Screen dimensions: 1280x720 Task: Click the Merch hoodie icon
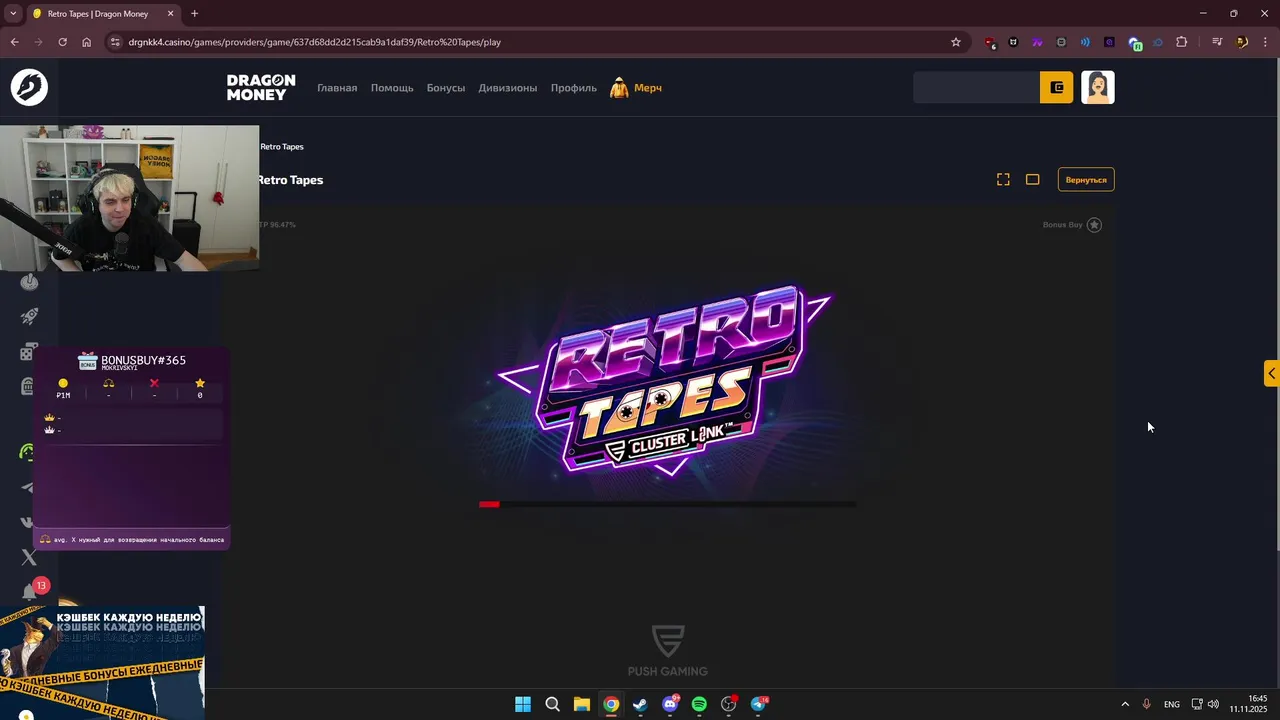(x=619, y=88)
